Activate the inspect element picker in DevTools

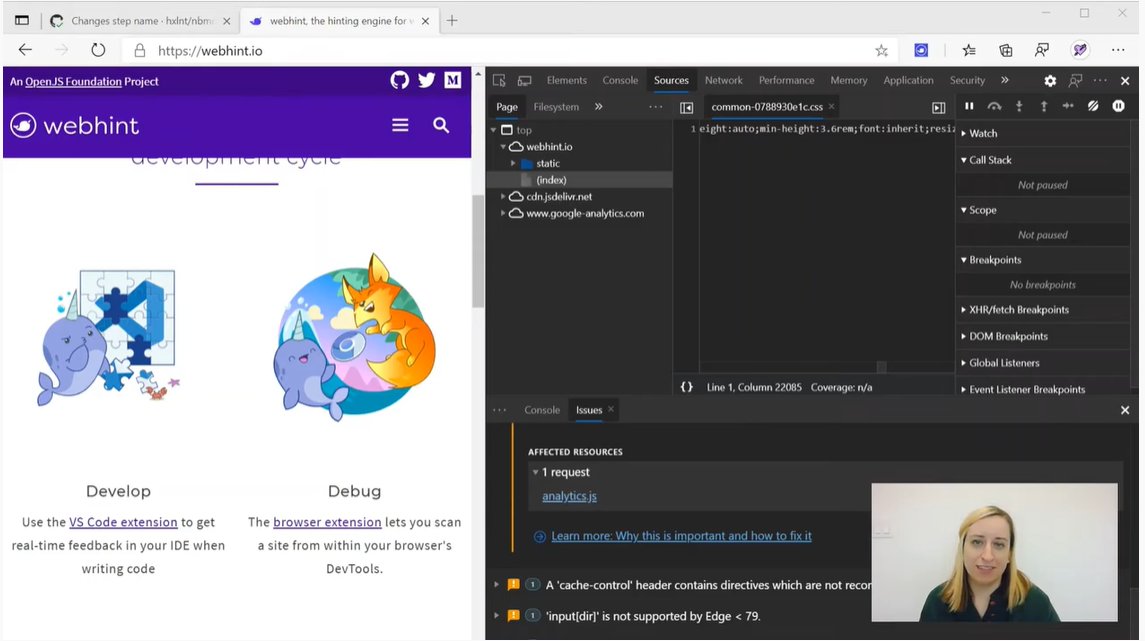[x=499, y=80]
